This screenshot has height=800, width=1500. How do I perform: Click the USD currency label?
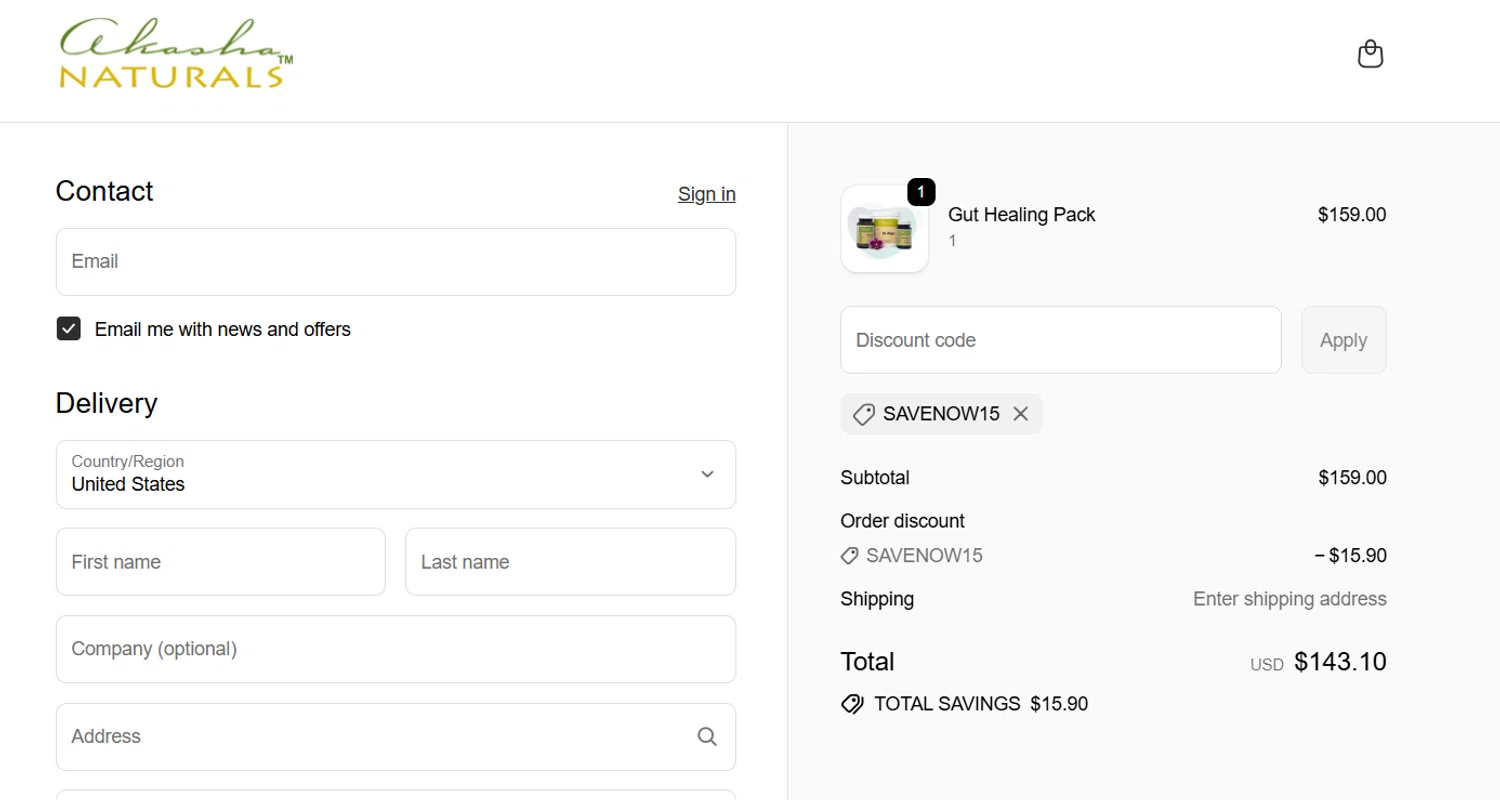1267,665
